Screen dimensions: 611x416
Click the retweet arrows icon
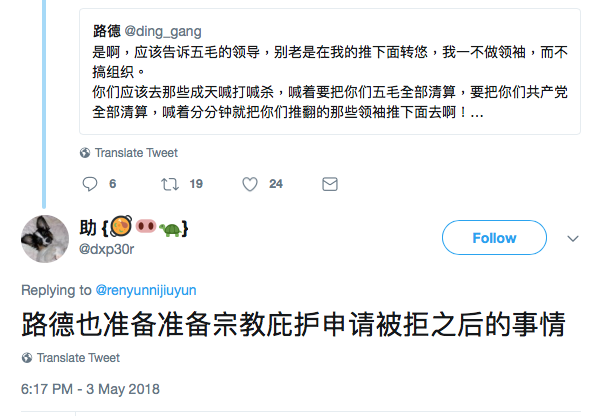169,184
